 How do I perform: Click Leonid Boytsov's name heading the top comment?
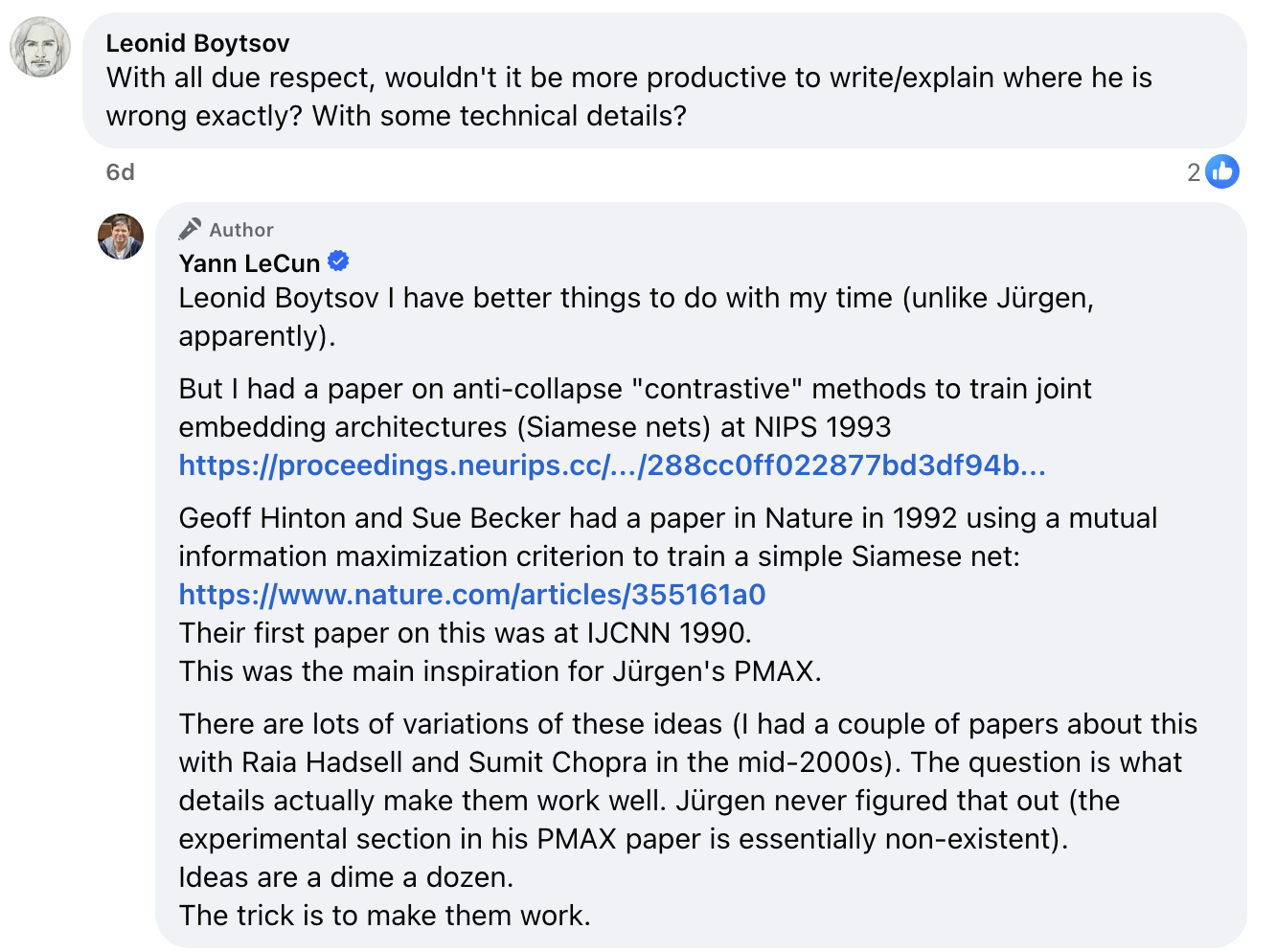(x=197, y=43)
